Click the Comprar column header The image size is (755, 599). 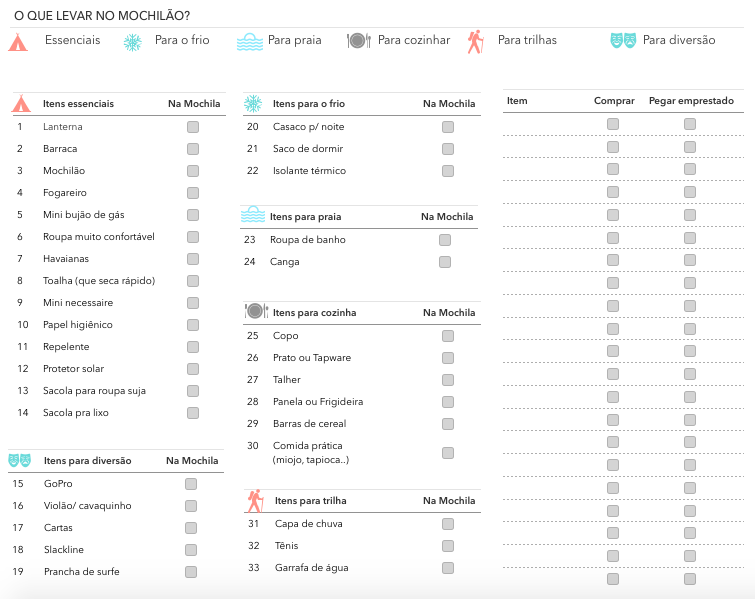click(x=614, y=101)
